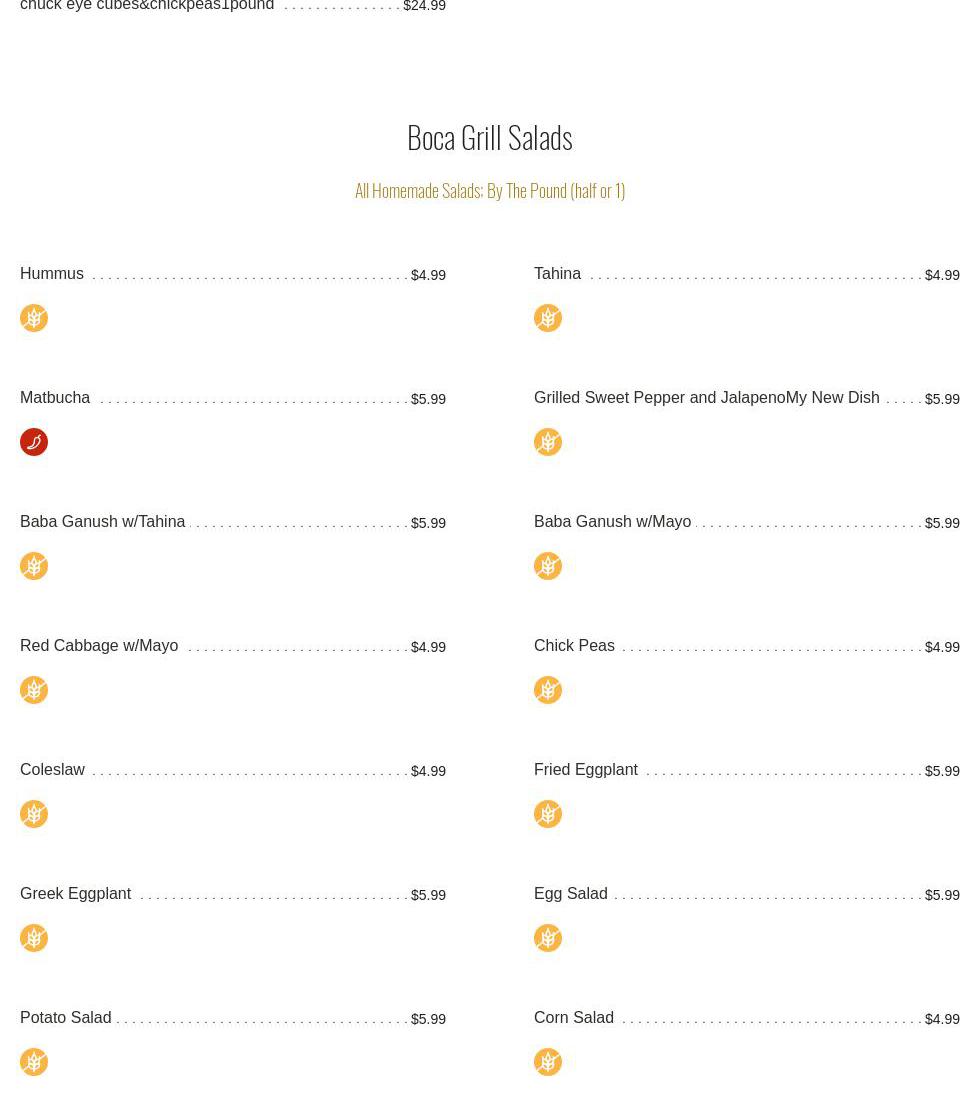Click the gluten-free icon under Tahina
Screen dimensions: 965x1102
[x=548, y=318]
